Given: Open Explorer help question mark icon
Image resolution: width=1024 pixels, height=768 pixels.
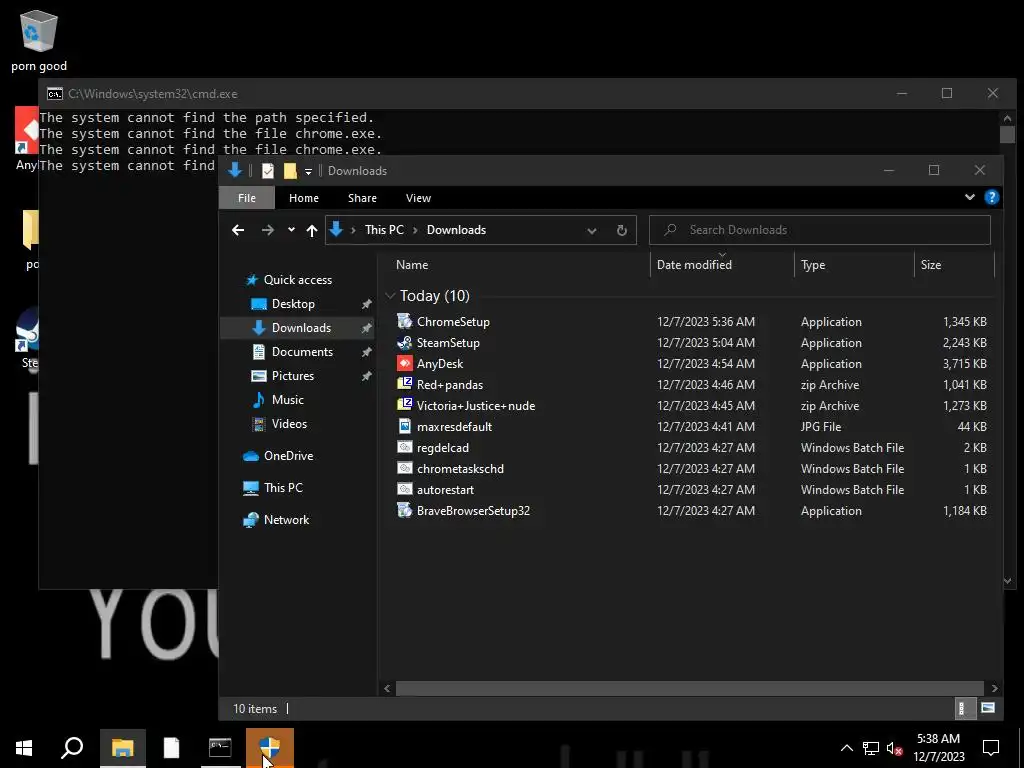Looking at the screenshot, I should [991, 197].
